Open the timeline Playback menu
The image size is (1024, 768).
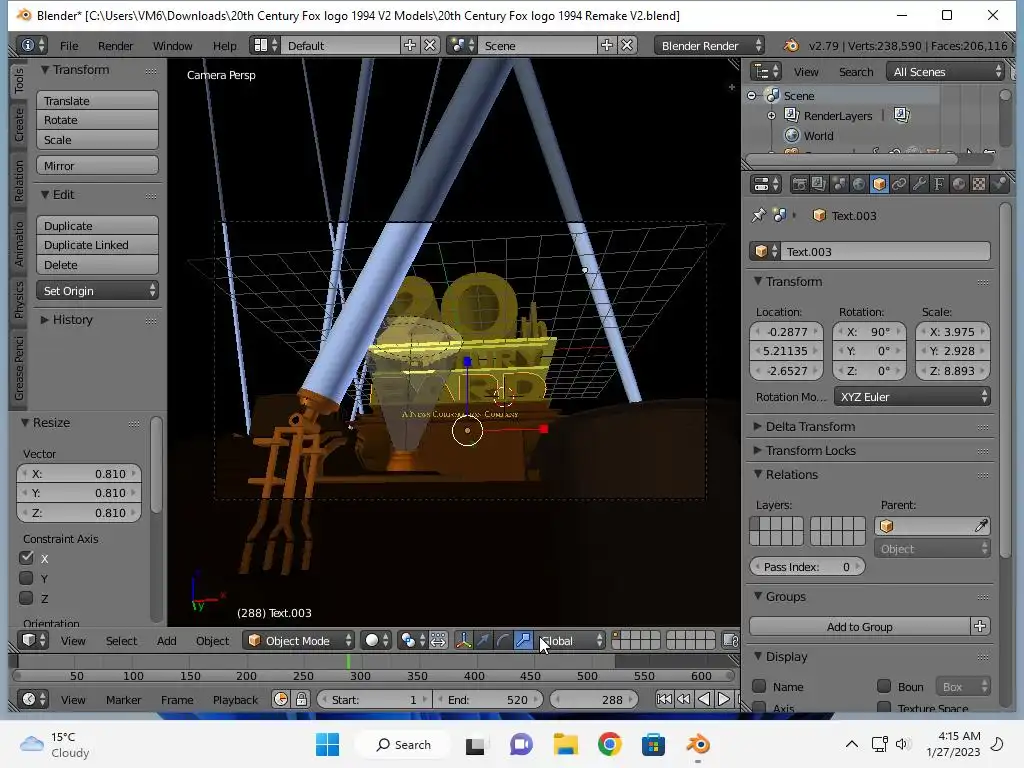(235, 699)
